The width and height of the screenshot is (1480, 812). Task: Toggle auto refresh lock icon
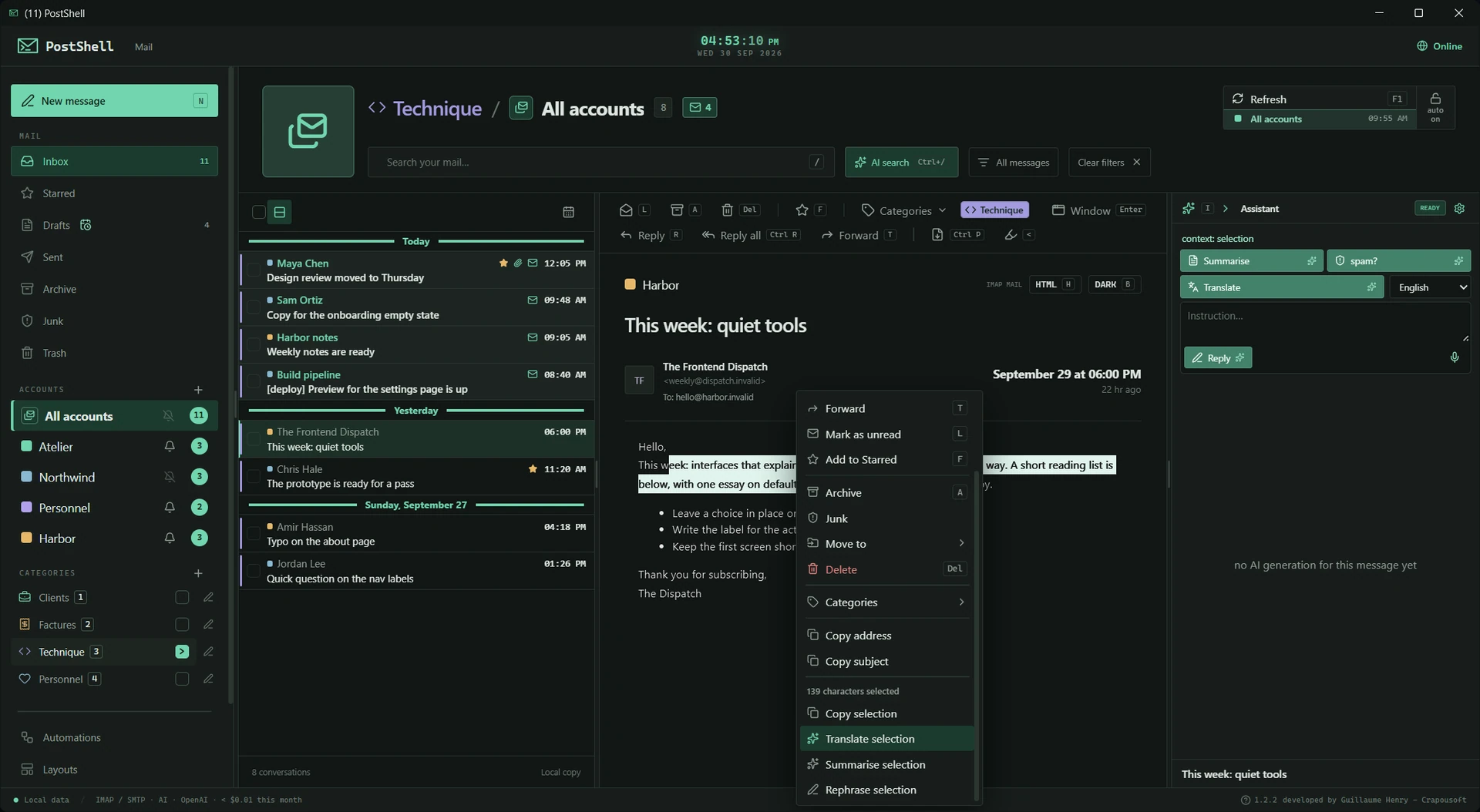(1435, 108)
